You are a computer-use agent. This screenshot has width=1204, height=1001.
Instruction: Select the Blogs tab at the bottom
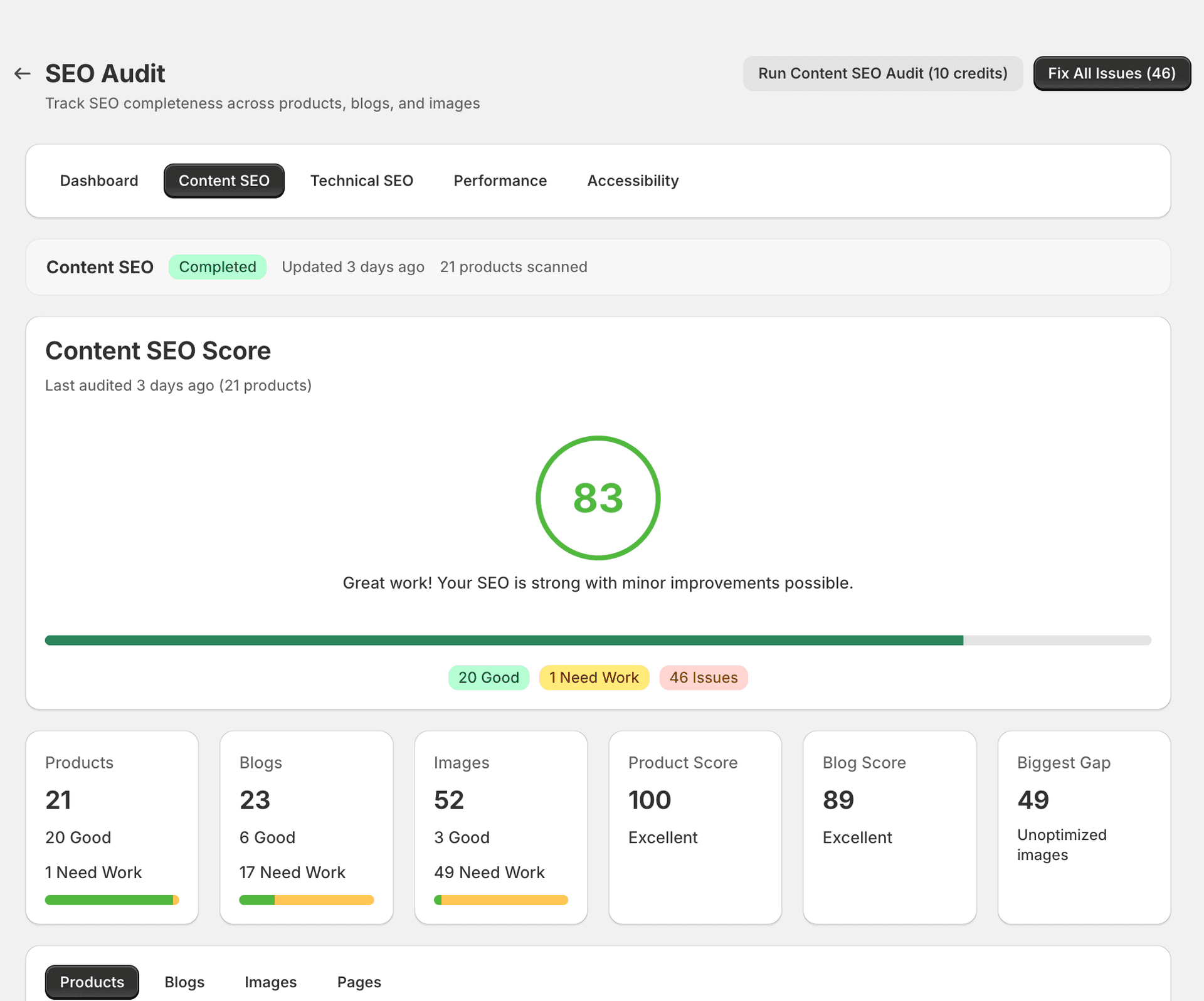pyautogui.click(x=184, y=982)
